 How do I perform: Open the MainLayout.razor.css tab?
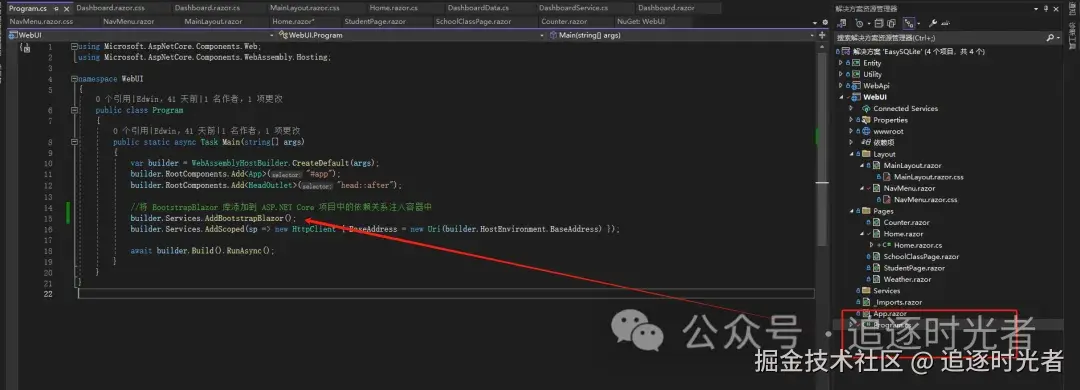[304, 8]
